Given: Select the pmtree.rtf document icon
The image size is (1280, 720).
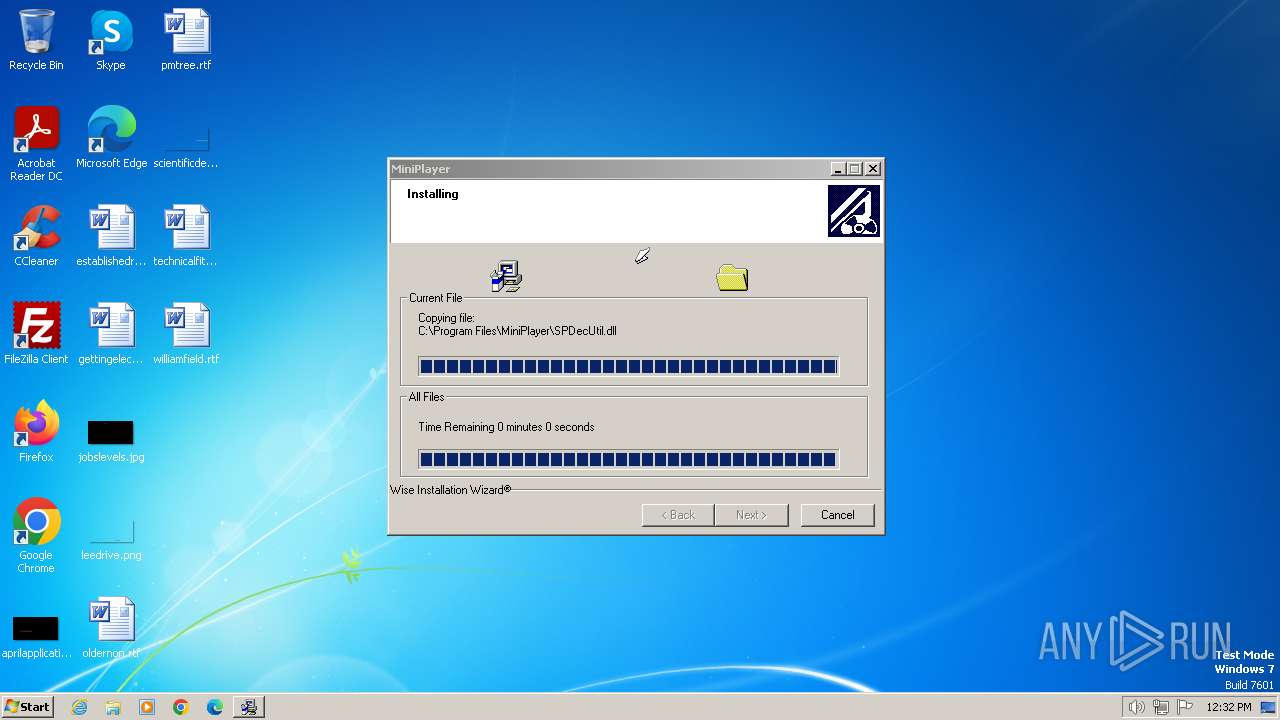Looking at the screenshot, I should point(186,40).
